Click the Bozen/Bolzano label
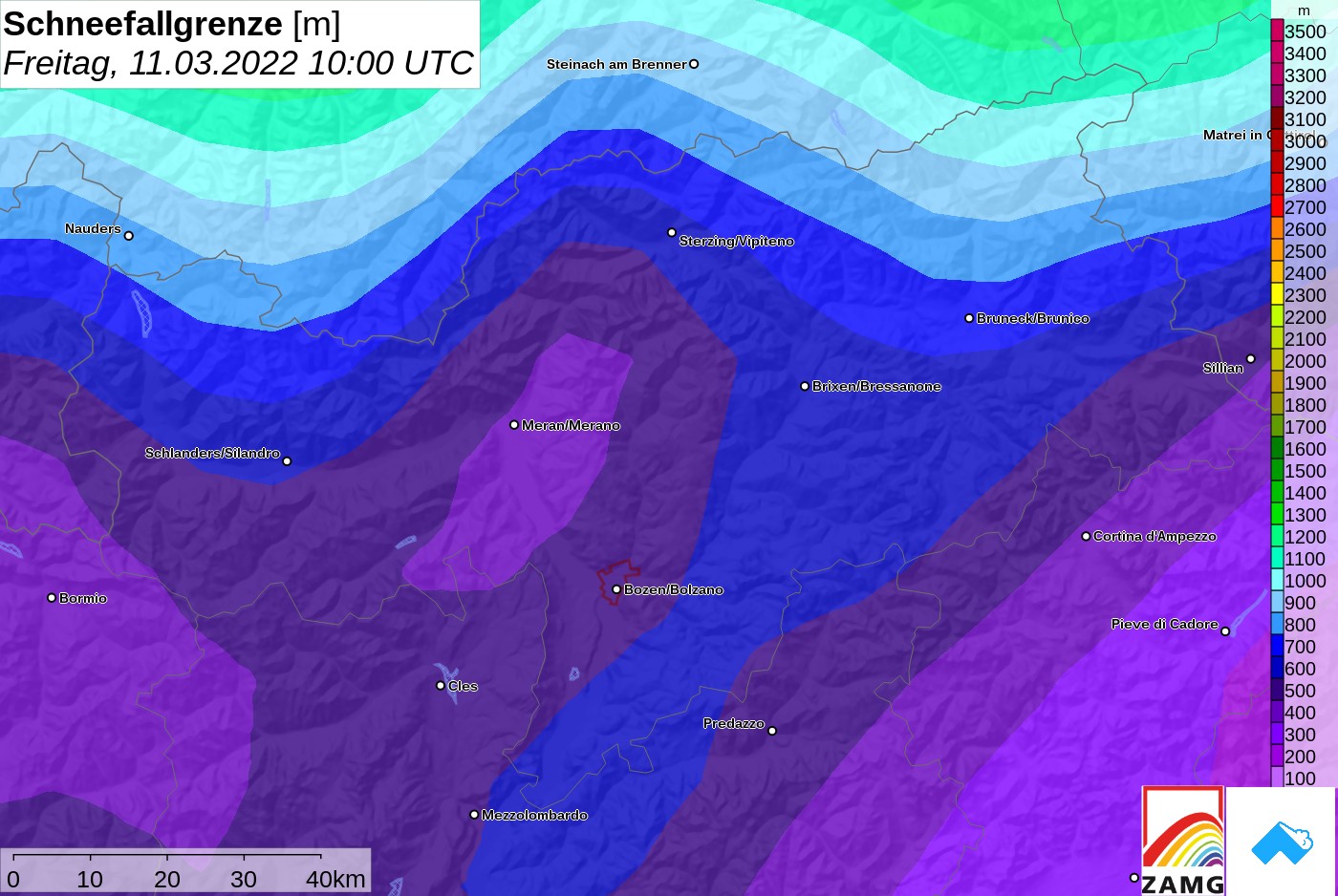Screen dimensions: 1338x896 point(674,589)
